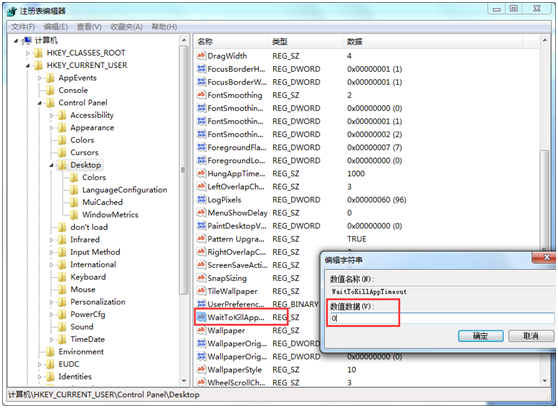558x408 pixels.
Task: Select the International key
Action: point(93,265)
